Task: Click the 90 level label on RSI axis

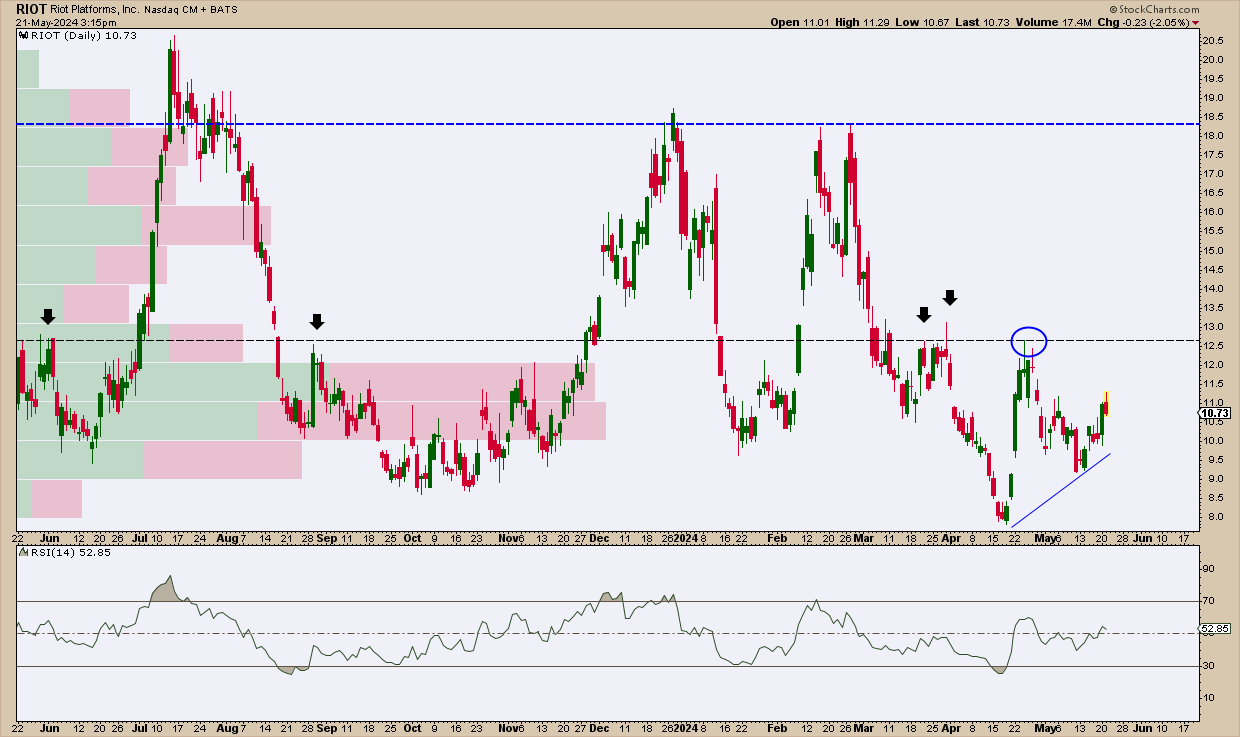Action: click(x=1209, y=569)
